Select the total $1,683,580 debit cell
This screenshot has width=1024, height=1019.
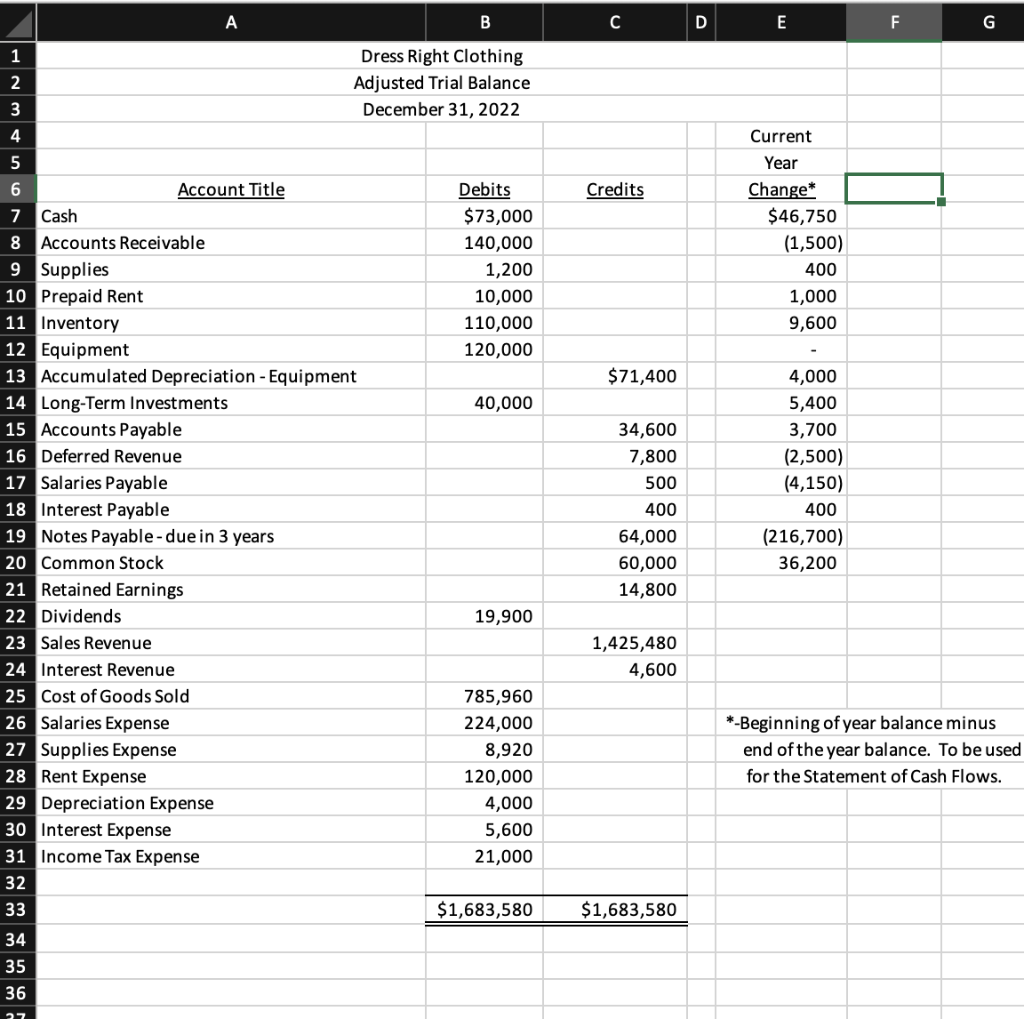point(484,909)
